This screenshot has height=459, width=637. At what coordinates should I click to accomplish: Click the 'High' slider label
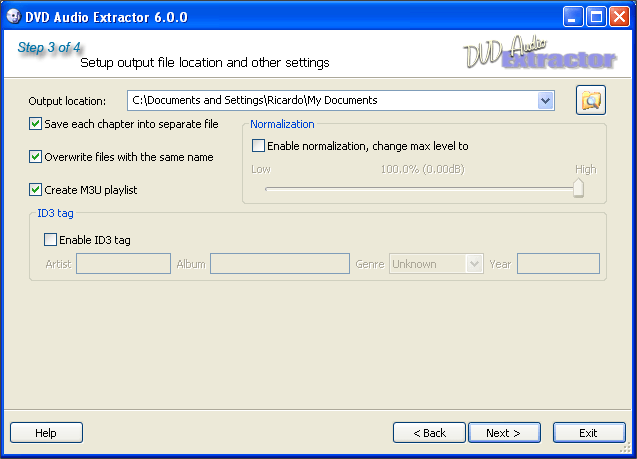tap(585, 169)
